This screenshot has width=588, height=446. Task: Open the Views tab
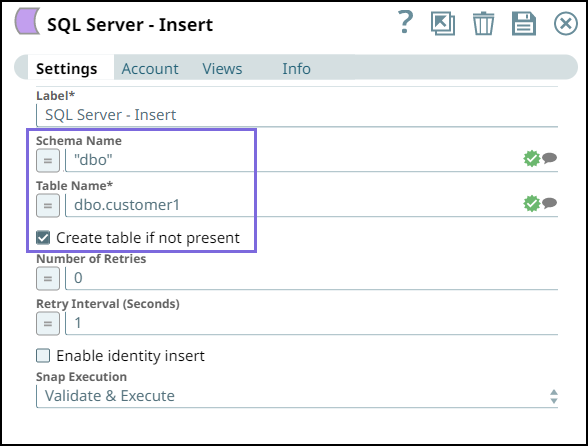[222, 69]
